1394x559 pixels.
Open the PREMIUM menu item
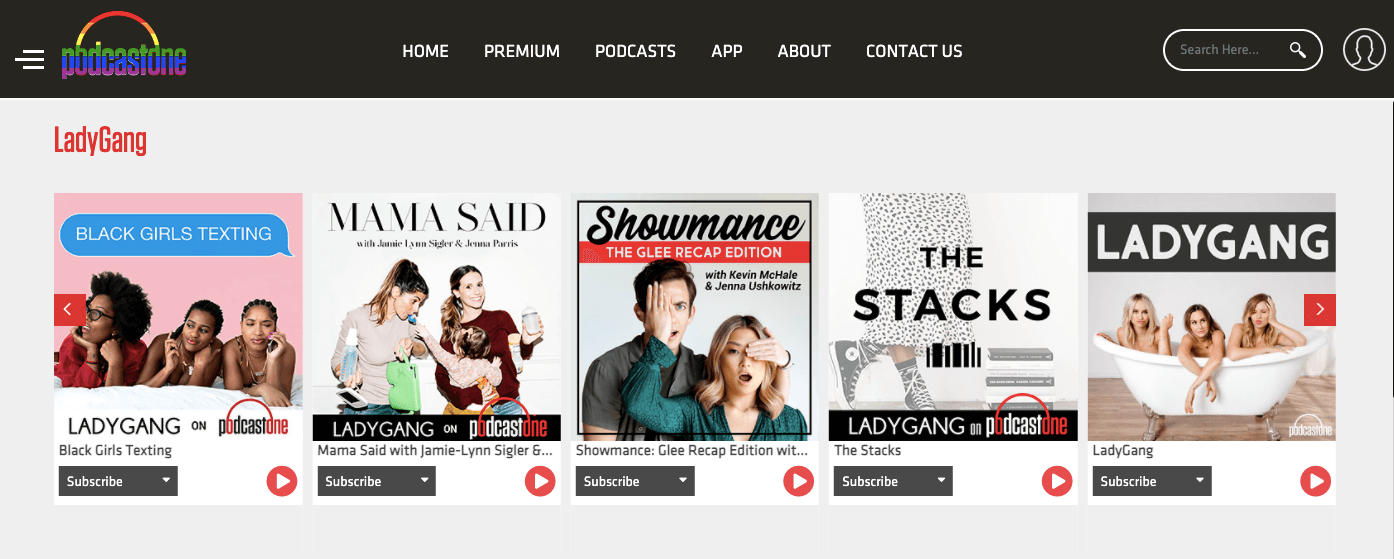pyautogui.click(x=522, y=51)
